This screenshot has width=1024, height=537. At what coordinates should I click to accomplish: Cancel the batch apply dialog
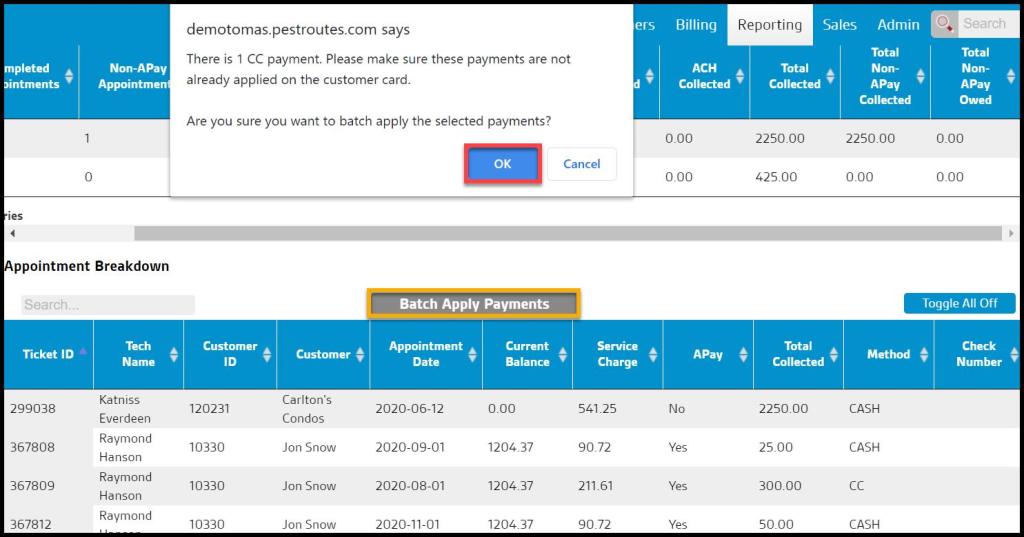click(581, 164)
